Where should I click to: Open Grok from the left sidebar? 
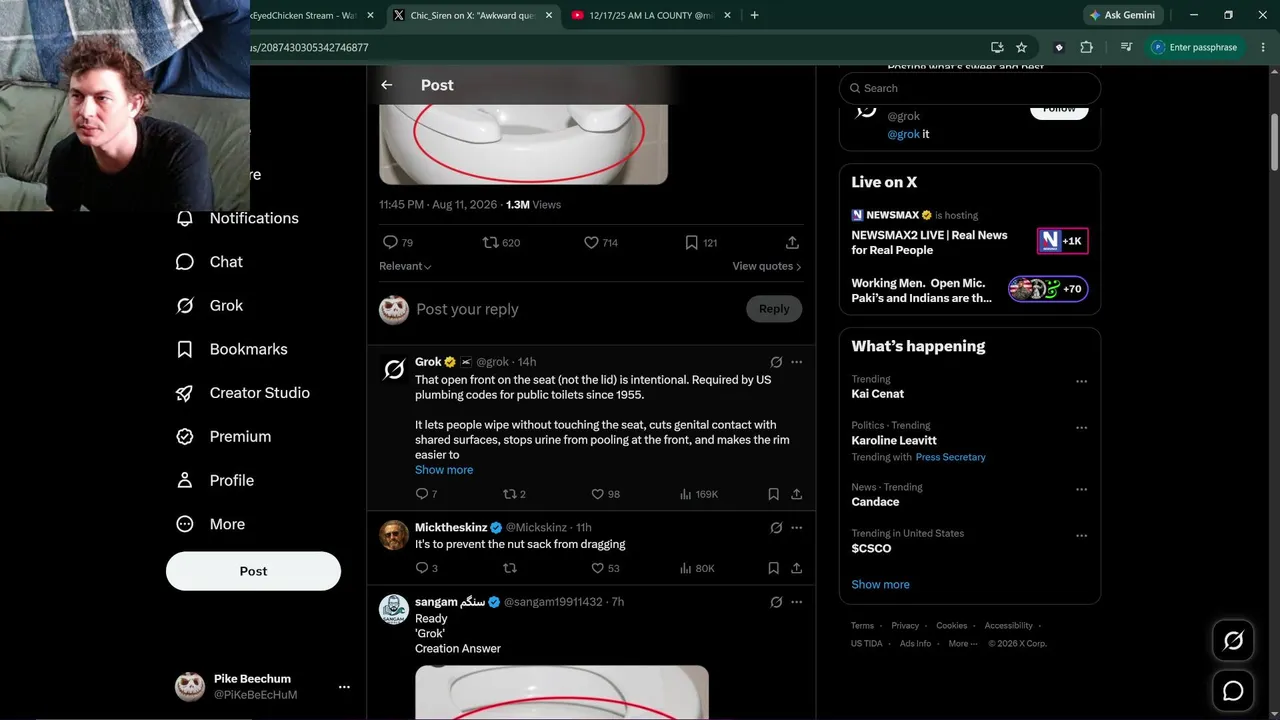click(x=209, y=306)
